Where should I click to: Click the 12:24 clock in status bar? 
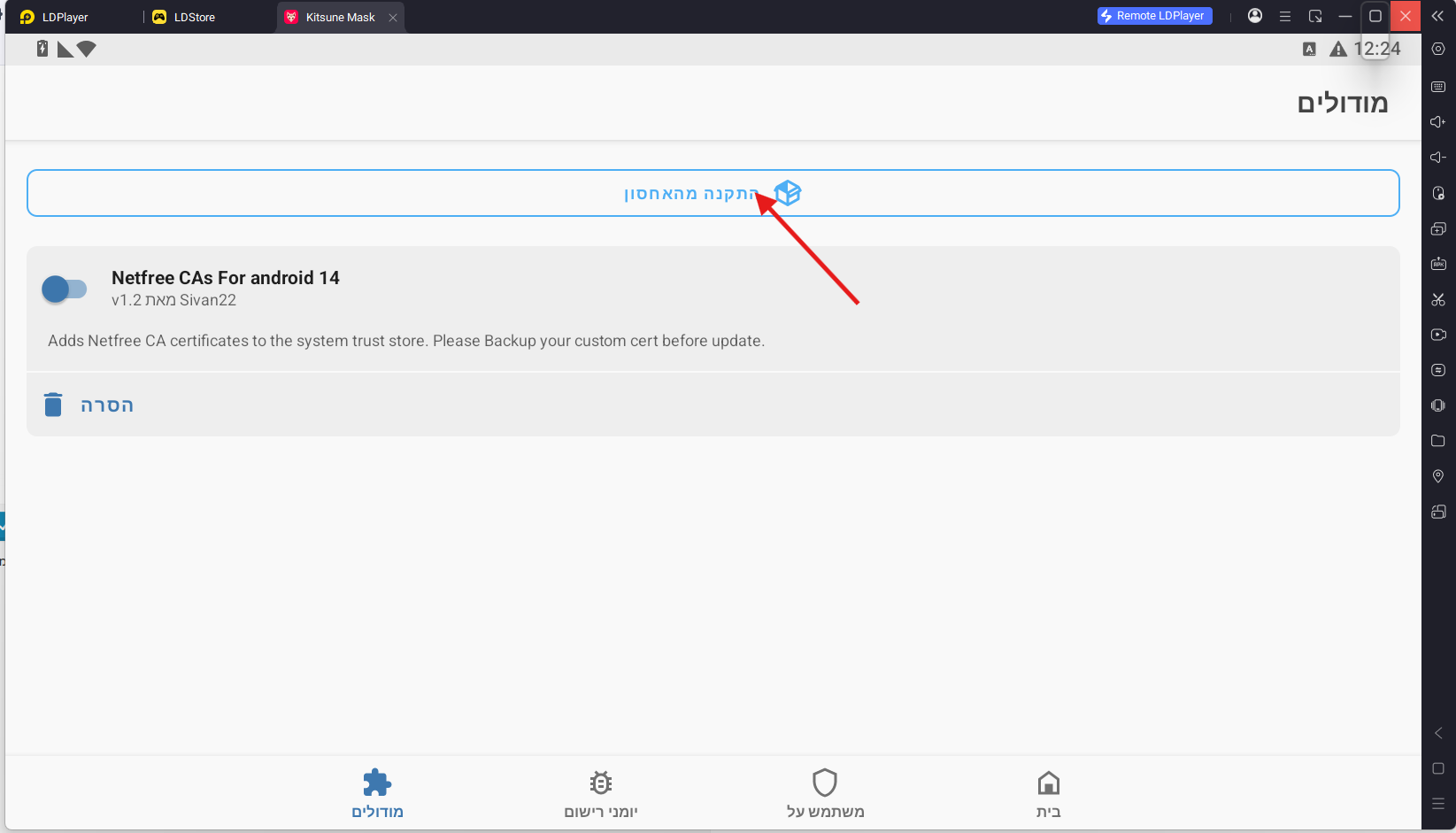(x=1377, y=50)
